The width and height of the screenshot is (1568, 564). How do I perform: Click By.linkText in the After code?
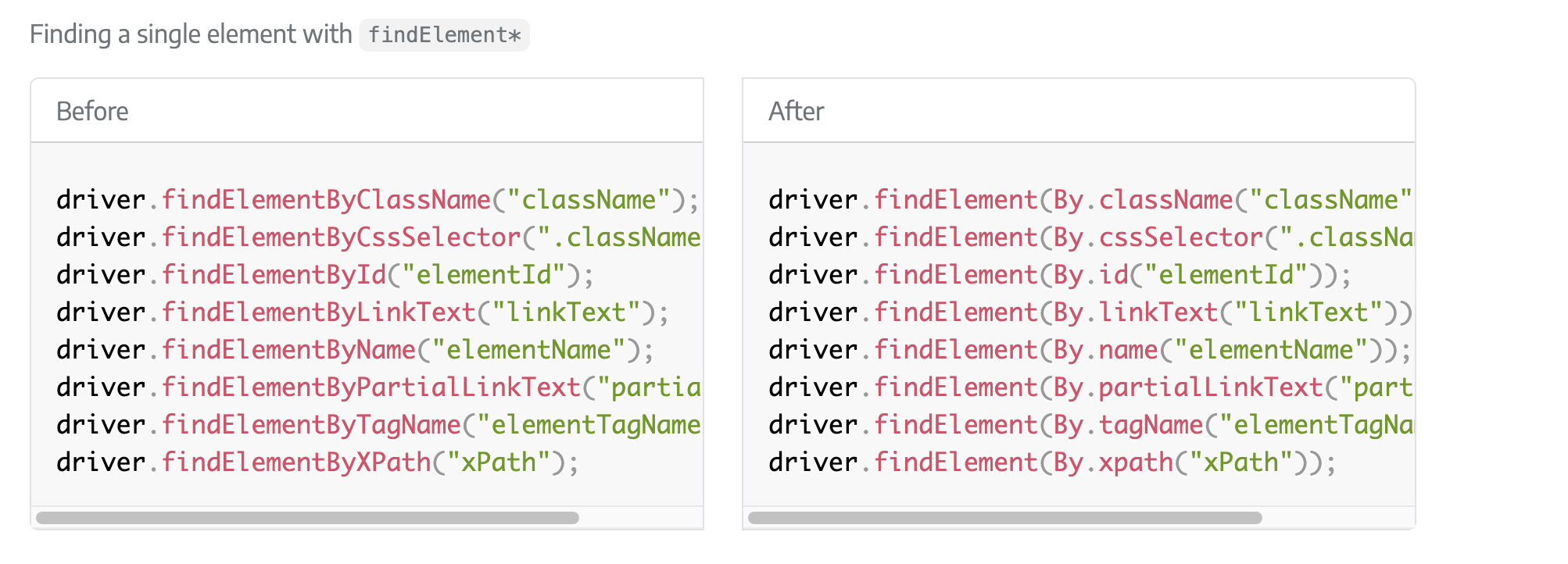(1135, 312)
